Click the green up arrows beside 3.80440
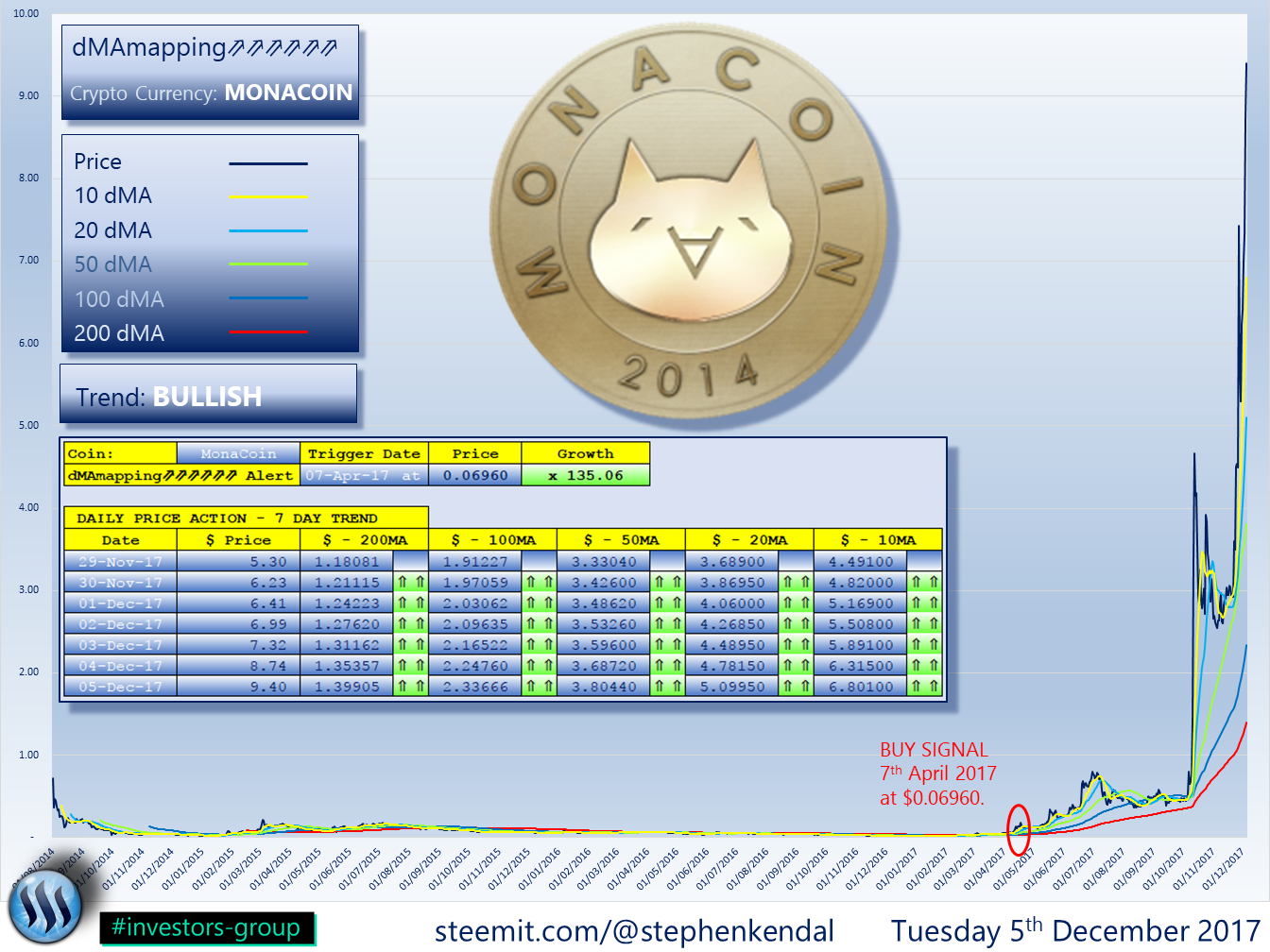 pos(667,687)
